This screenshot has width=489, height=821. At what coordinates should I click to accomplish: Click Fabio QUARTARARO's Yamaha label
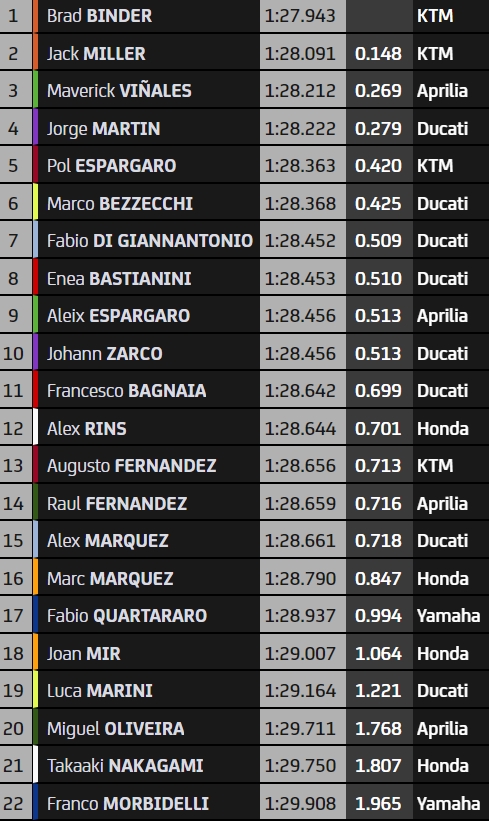[448, 615]
